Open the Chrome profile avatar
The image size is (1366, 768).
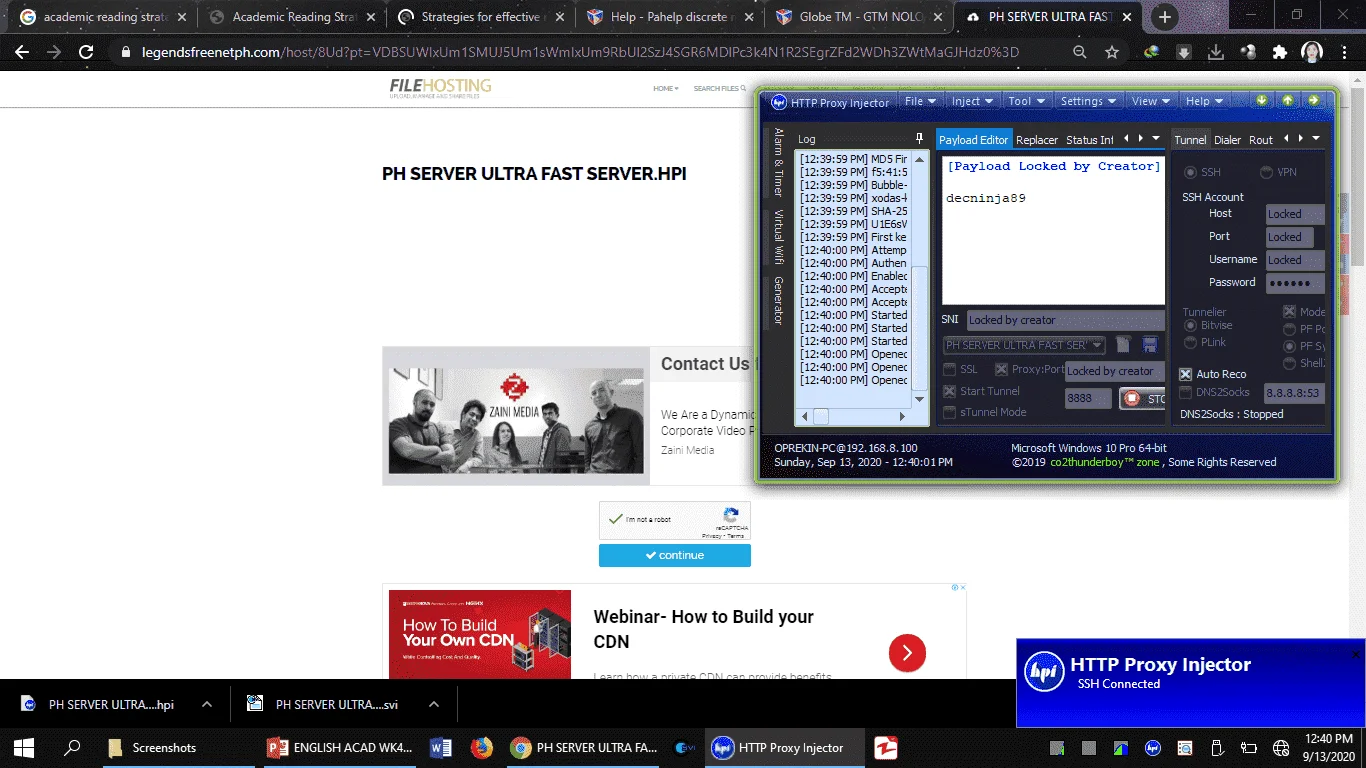point(1313,52)
